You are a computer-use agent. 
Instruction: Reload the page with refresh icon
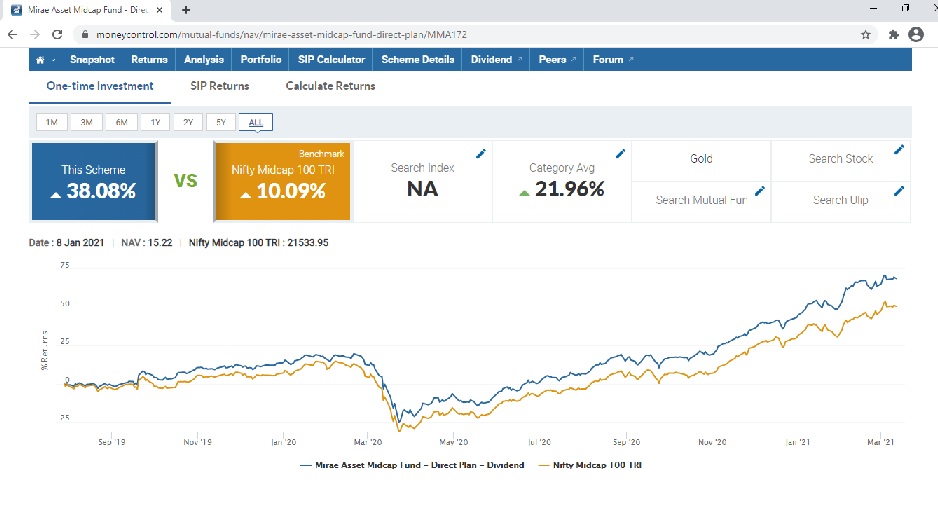click(x=57, y=35)
